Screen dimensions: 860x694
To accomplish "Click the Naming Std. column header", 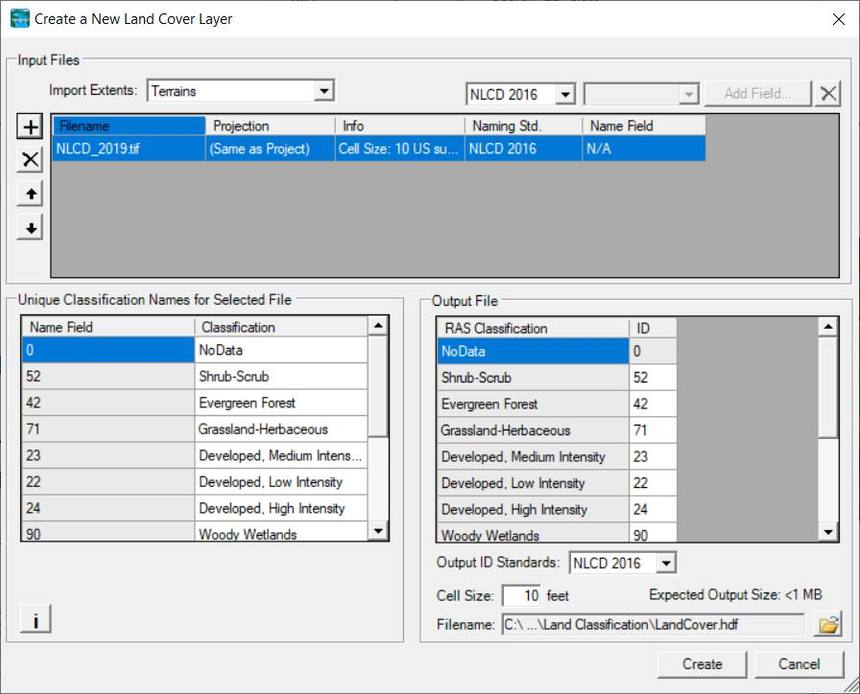I will coord(523,126).
